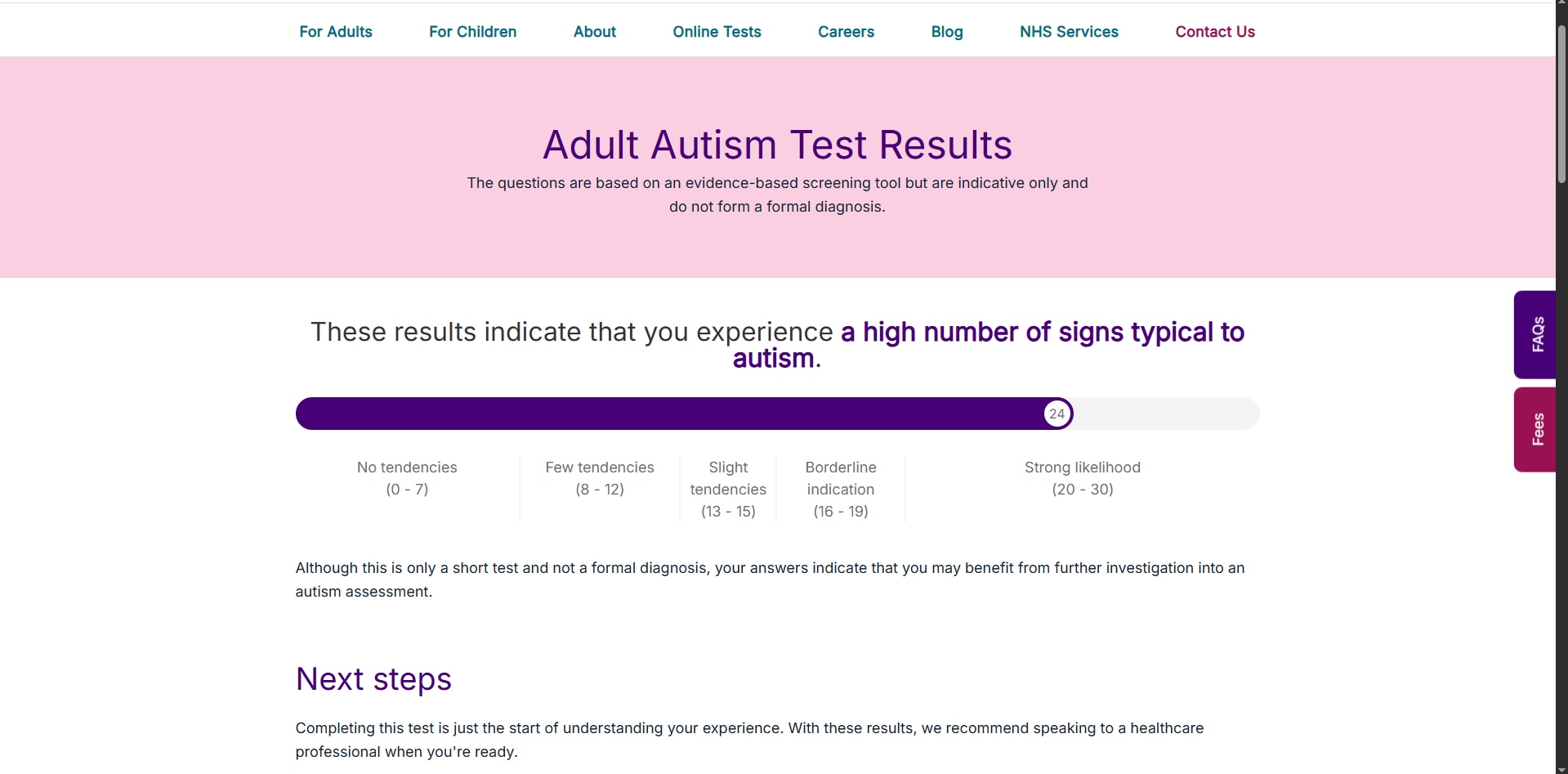1568x774 pixels.
Task: Click the score marker showing 24
Action: (1057, 414)
